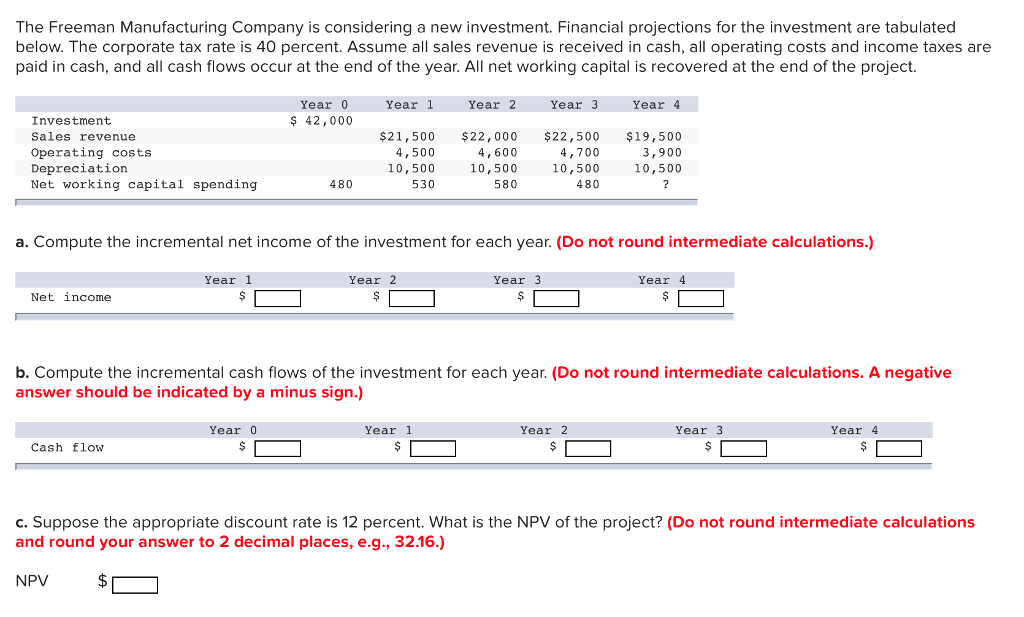Screen dimensions: 1024x617
Task: Click the Cash flow Year 2 input box
Action: click(588, 447)
